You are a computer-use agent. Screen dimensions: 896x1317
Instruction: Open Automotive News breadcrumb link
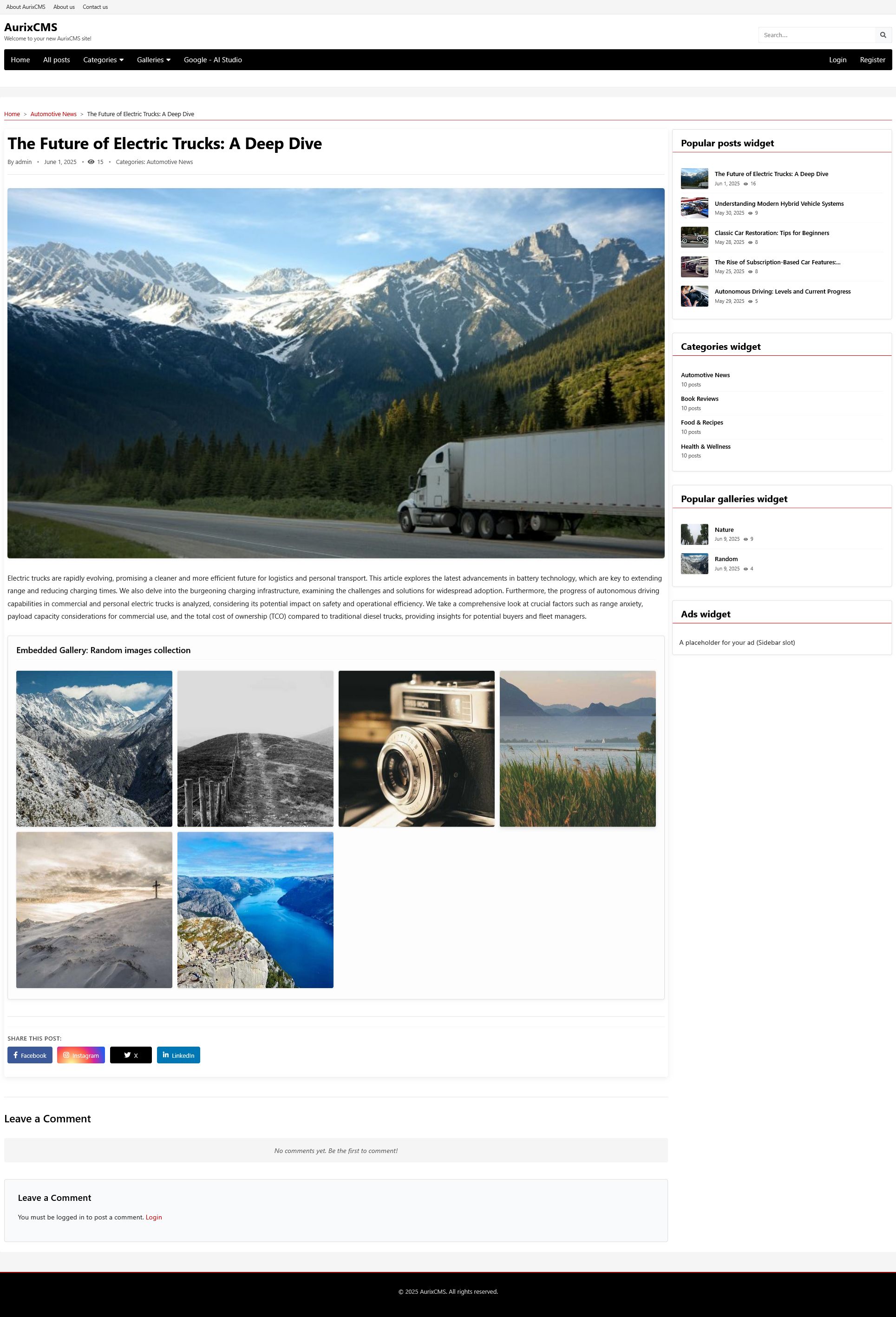(53, 114)
